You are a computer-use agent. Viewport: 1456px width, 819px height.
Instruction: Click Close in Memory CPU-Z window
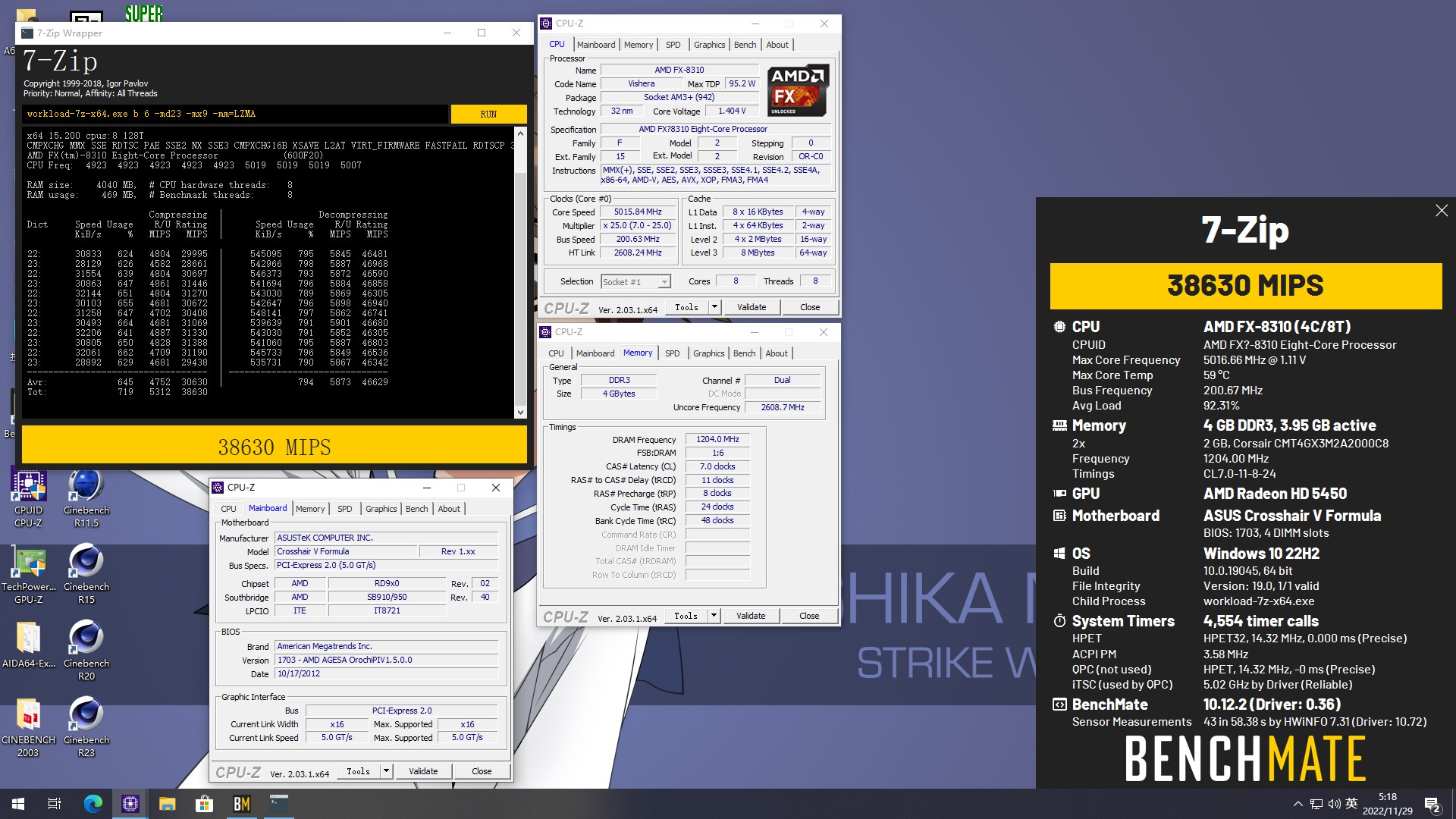pyautogui.click(x=809, y=616)
